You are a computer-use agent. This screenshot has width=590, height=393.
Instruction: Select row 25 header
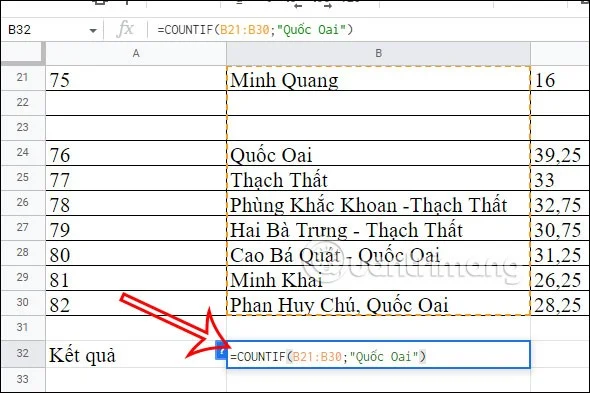(23, 177)
